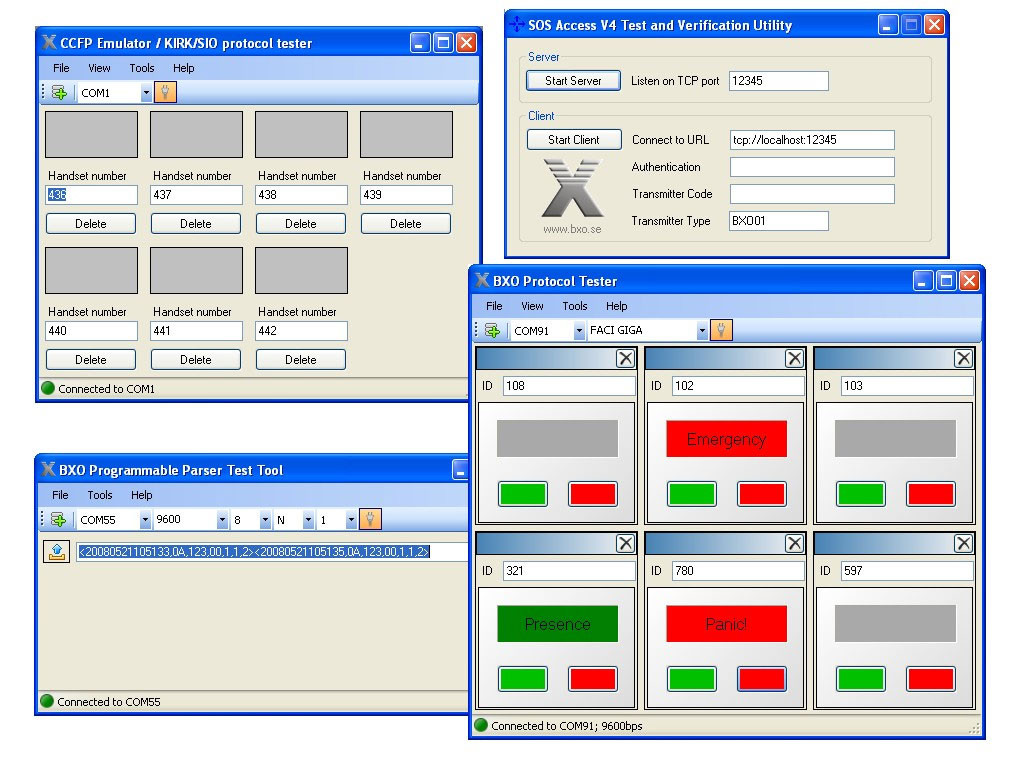Click the green Presence display on ID 321
This screenshot has height=768, width=1024.
557,624
